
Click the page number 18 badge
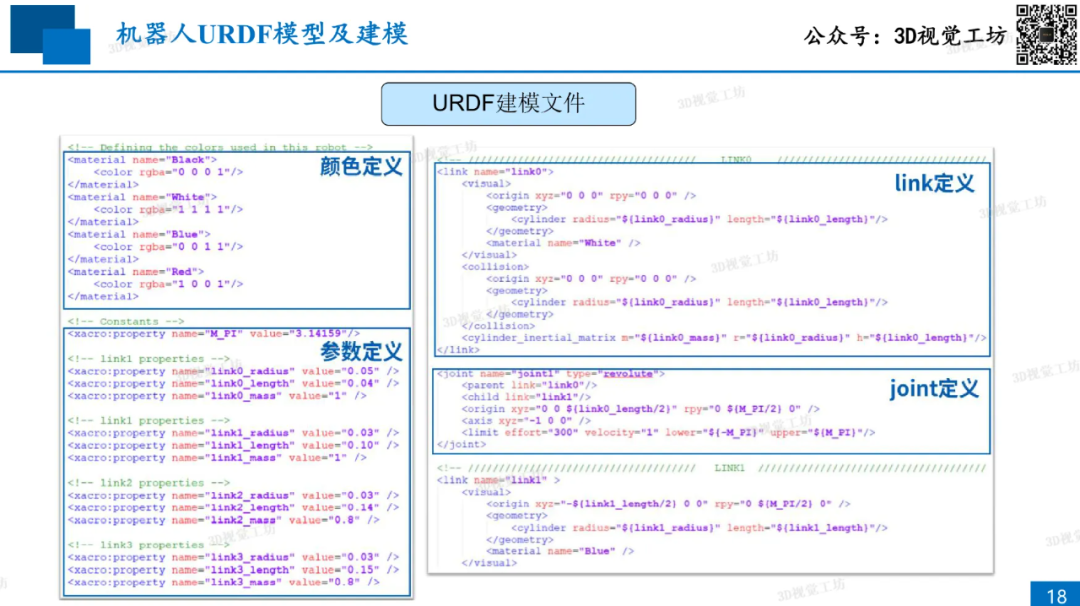tap(1056, 596)
